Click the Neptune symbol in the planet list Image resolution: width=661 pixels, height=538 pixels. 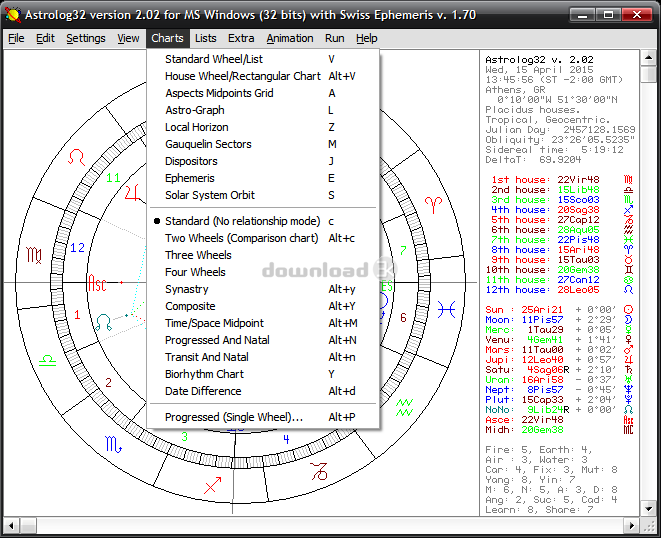click(628, 390)
